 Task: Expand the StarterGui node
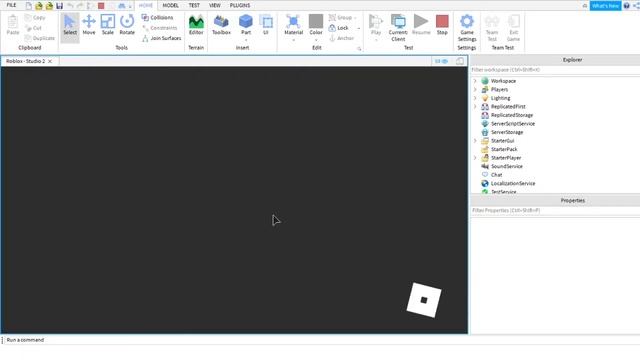click(x=475, y=141)
